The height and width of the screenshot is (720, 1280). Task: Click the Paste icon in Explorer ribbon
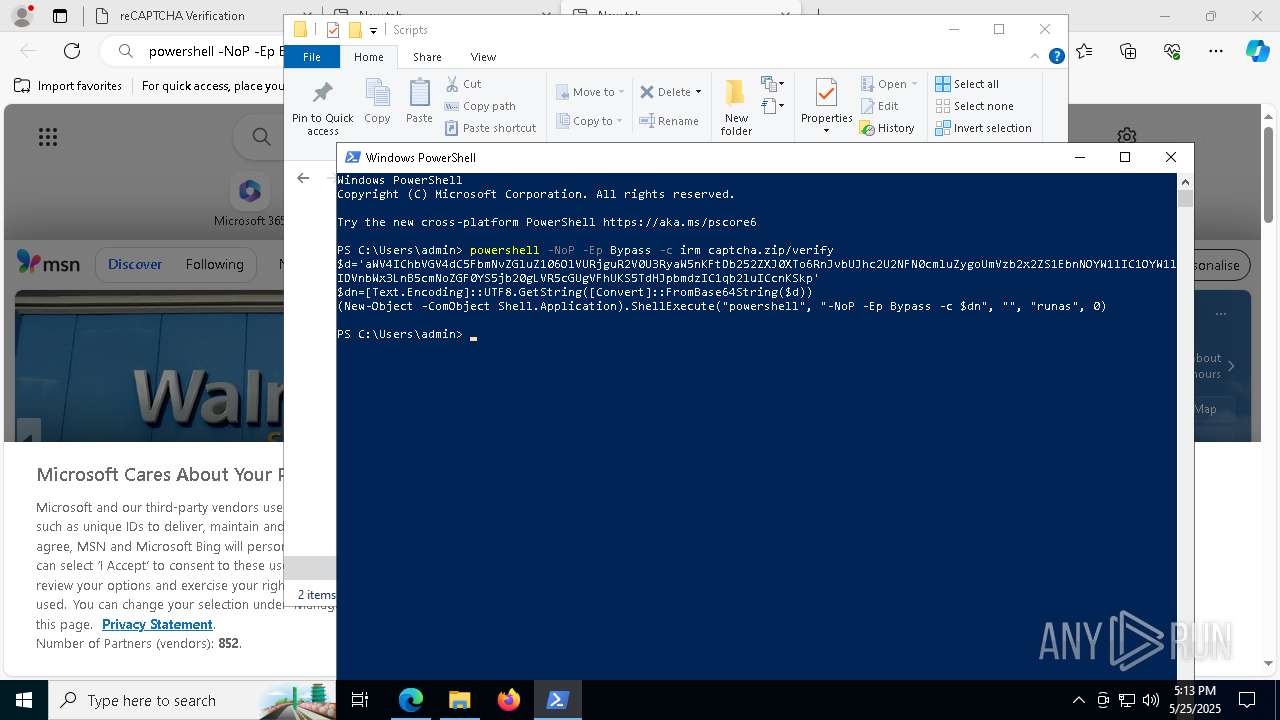click(419, 101)
